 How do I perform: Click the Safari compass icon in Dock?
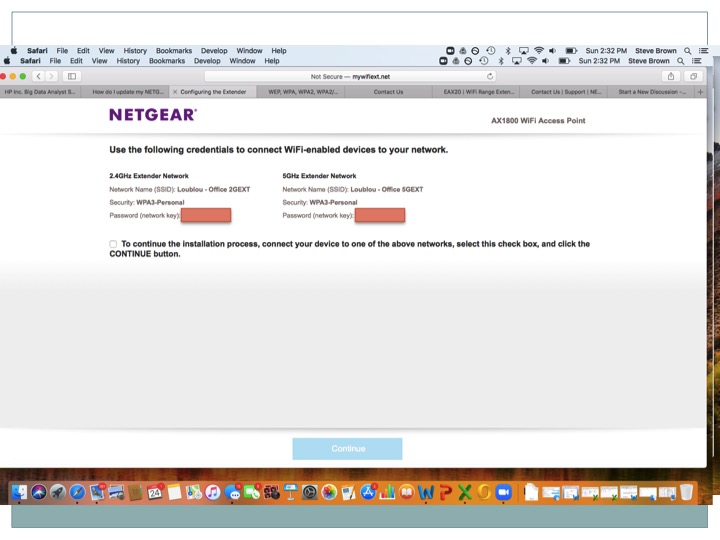(77, 493)
